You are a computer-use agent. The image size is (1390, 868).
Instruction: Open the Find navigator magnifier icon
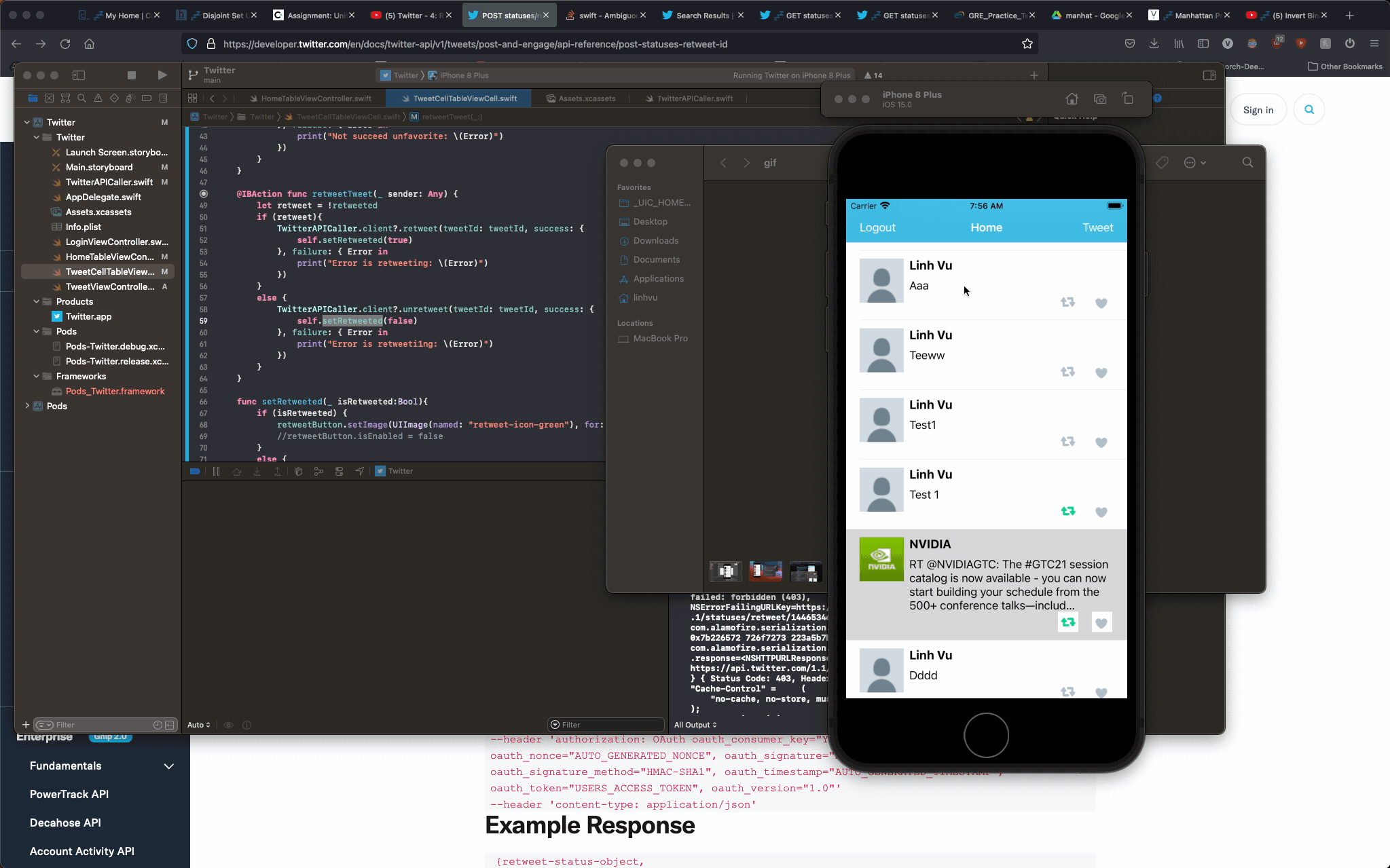pos(81,98)
